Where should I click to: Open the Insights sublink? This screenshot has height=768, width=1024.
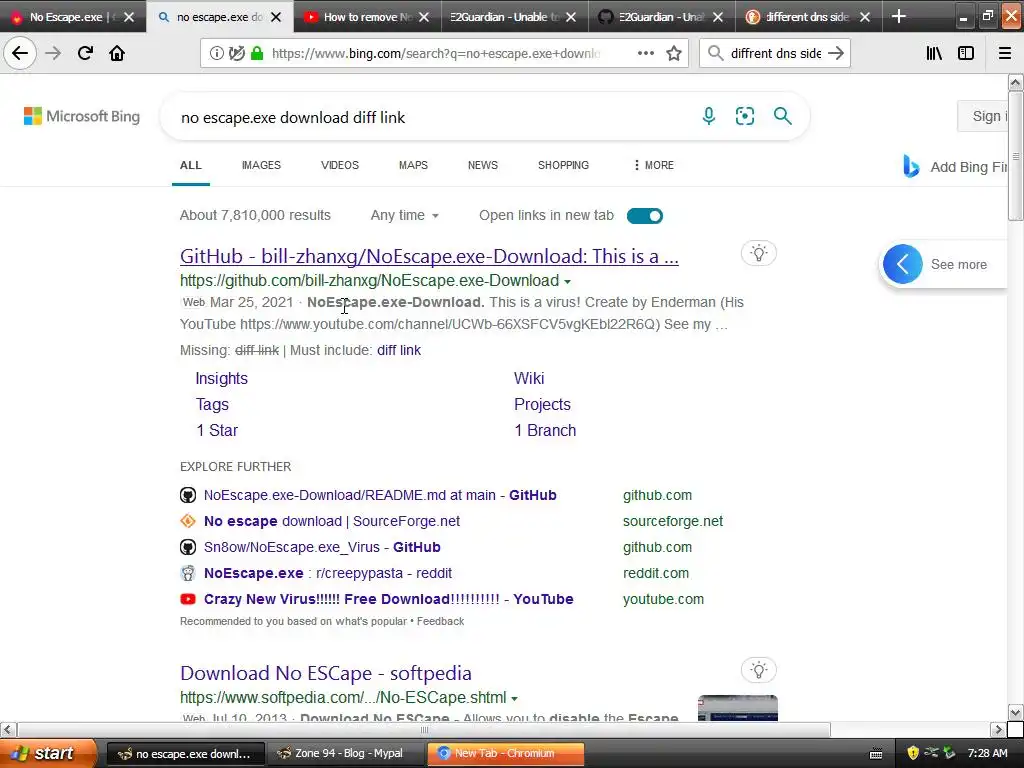[221, 378]
